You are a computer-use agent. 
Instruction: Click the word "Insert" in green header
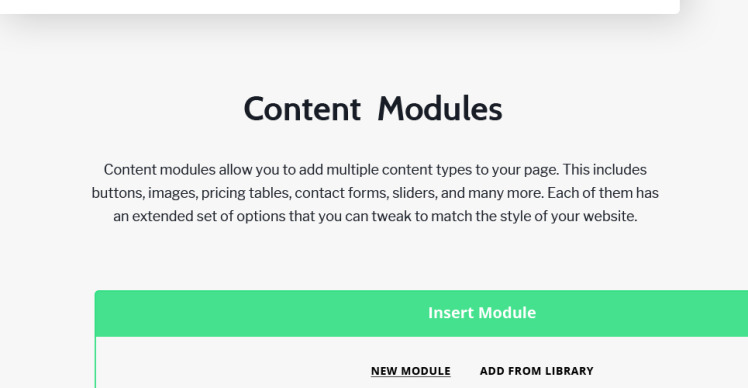451,313
